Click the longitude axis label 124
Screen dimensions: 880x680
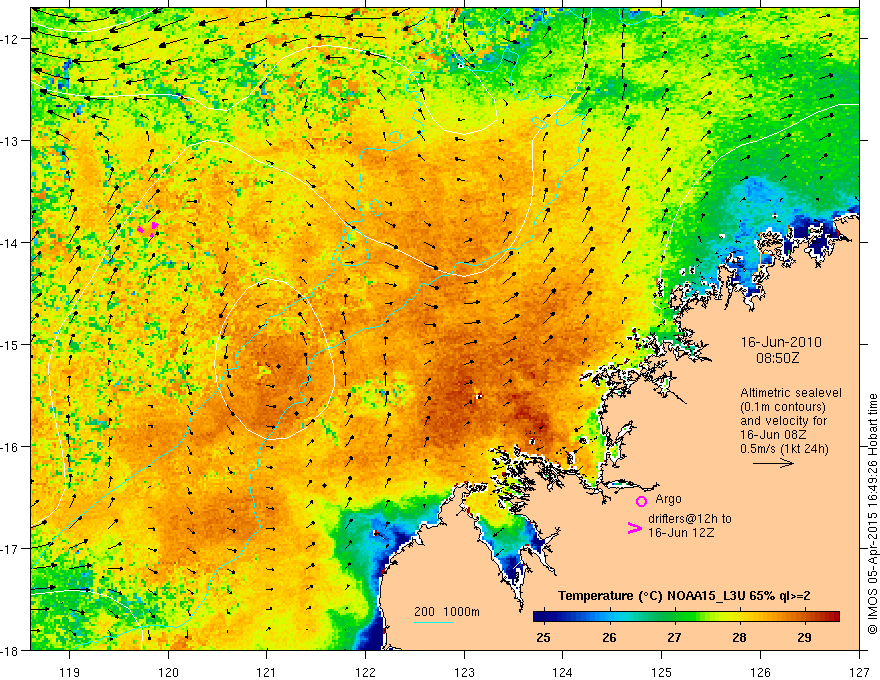[563, 672]
